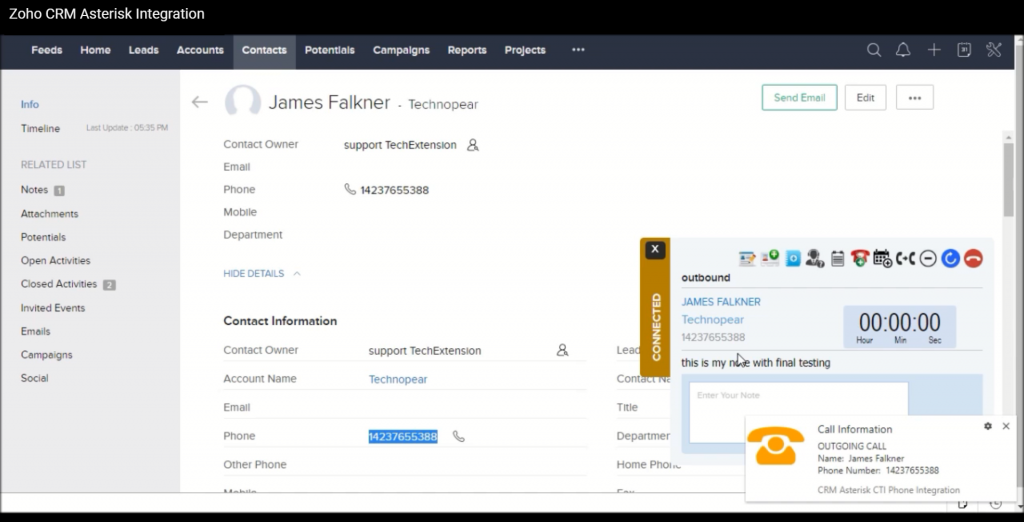The height and width of the screenshot is (522, 1024).
Task: Click the 00:00:00 call timer display
Action: point(899,327)
